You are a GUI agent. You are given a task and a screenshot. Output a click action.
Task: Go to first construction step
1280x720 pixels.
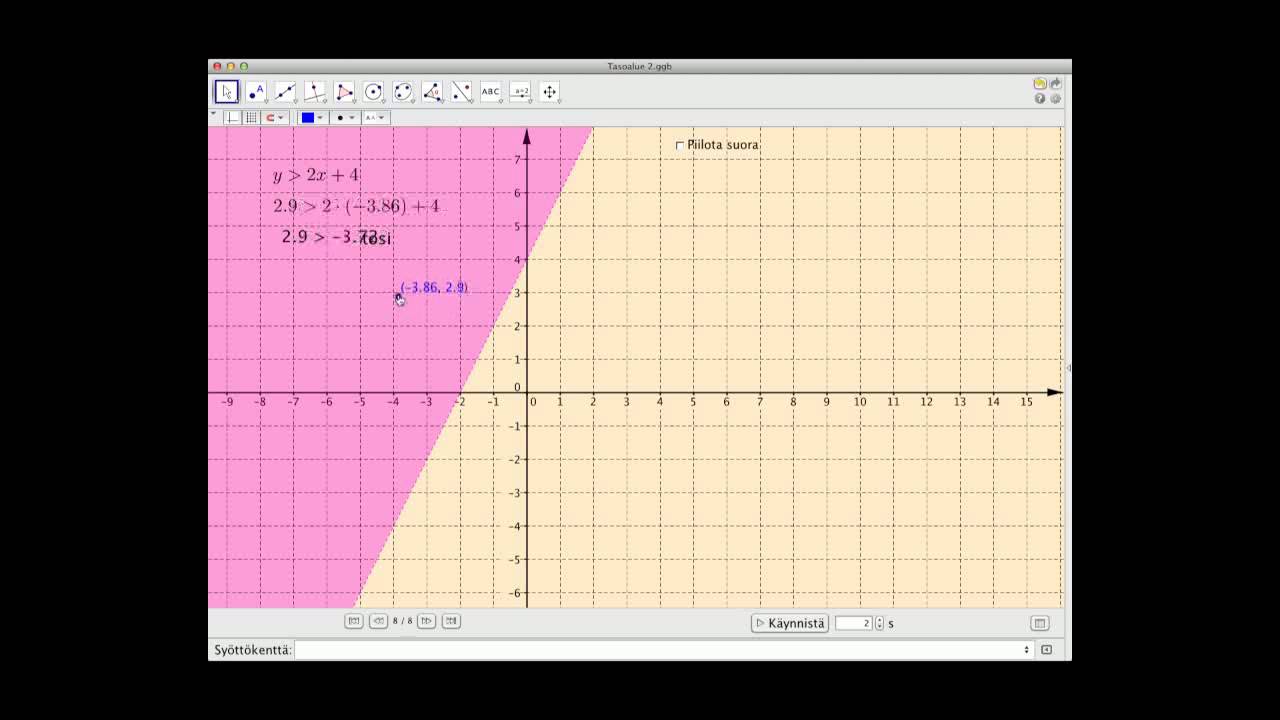(x=354, y=621)
